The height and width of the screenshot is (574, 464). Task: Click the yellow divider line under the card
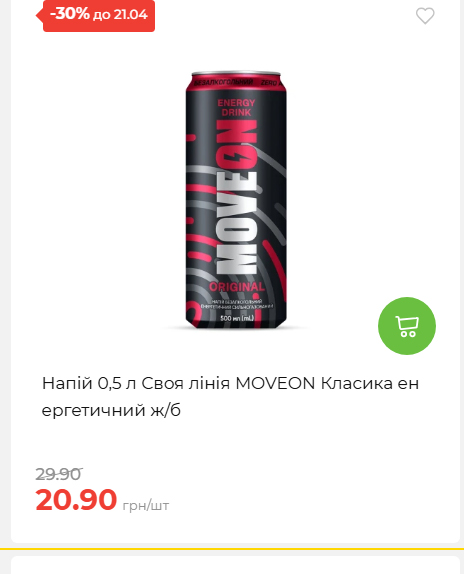pos(232,549)
